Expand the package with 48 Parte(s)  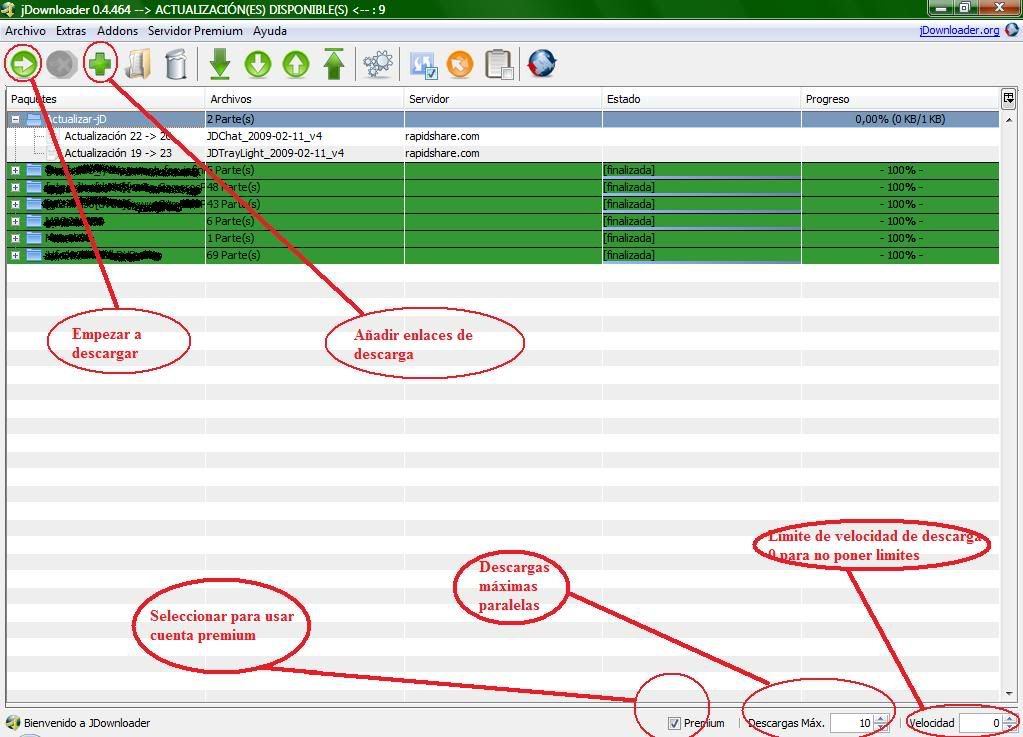(15, 187)
